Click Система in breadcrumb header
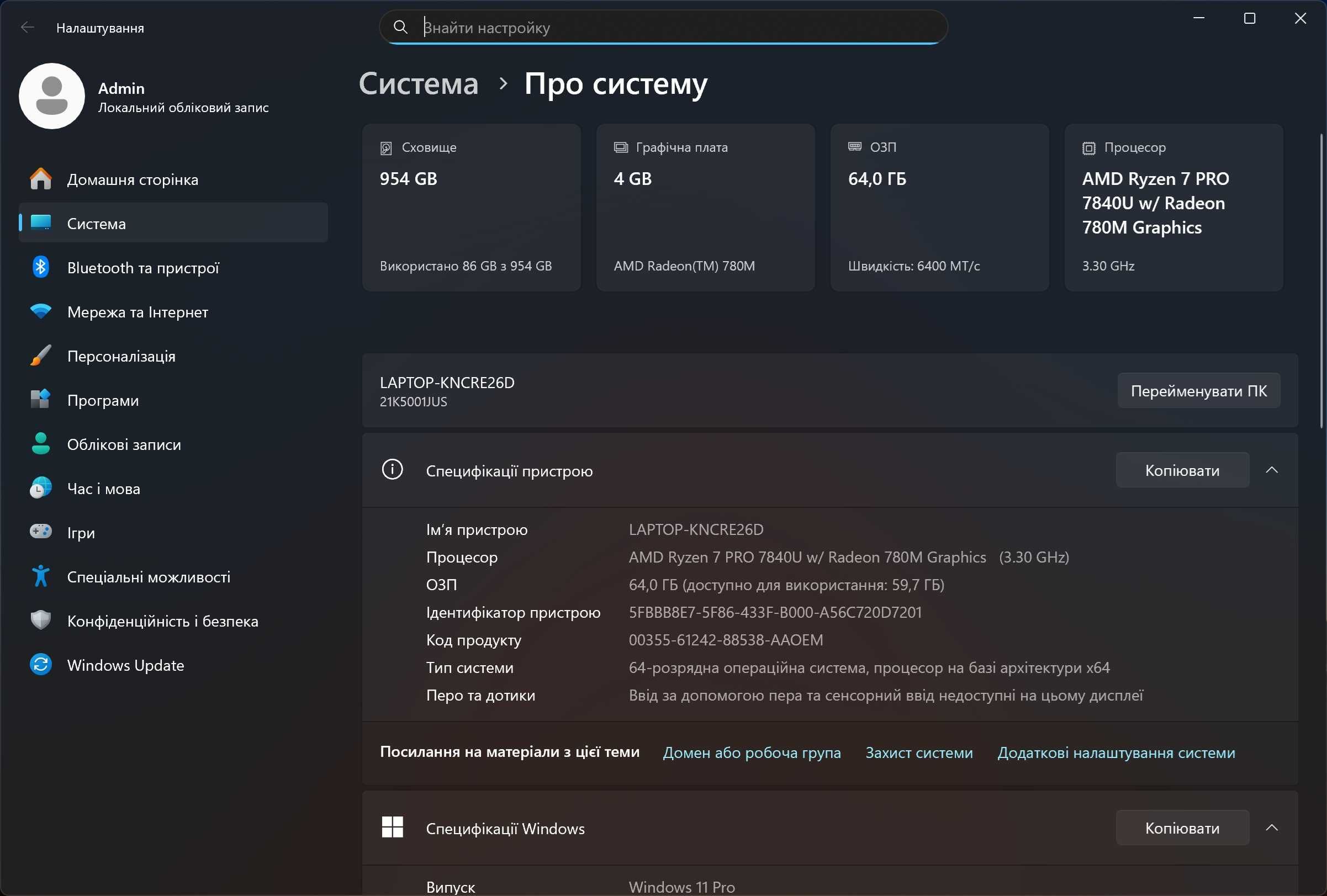 [x=419, y=83]
